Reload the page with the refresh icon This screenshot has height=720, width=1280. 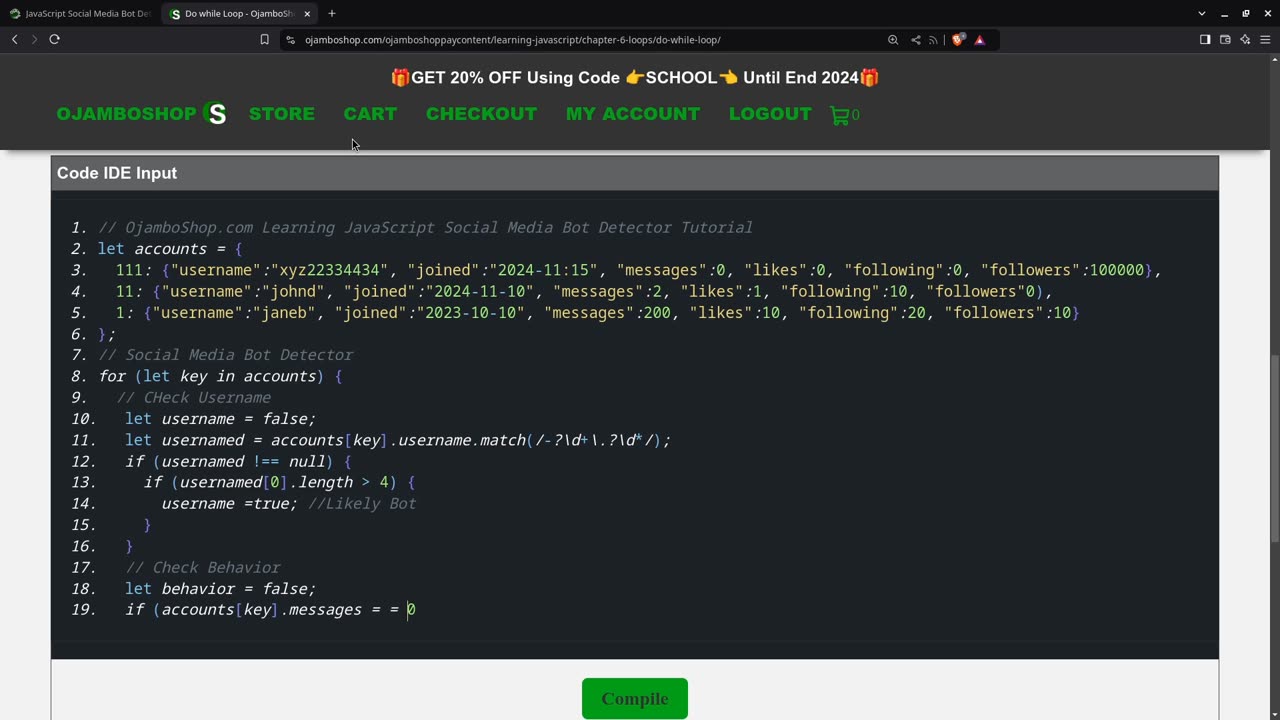pos(54,39)
